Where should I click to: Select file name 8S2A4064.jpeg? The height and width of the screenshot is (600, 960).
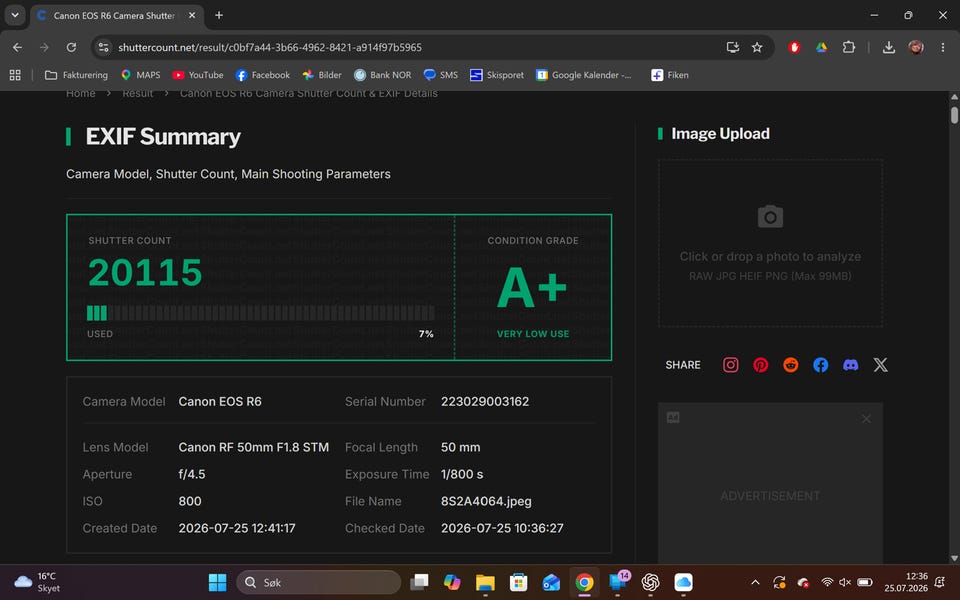tap(486, 501)
